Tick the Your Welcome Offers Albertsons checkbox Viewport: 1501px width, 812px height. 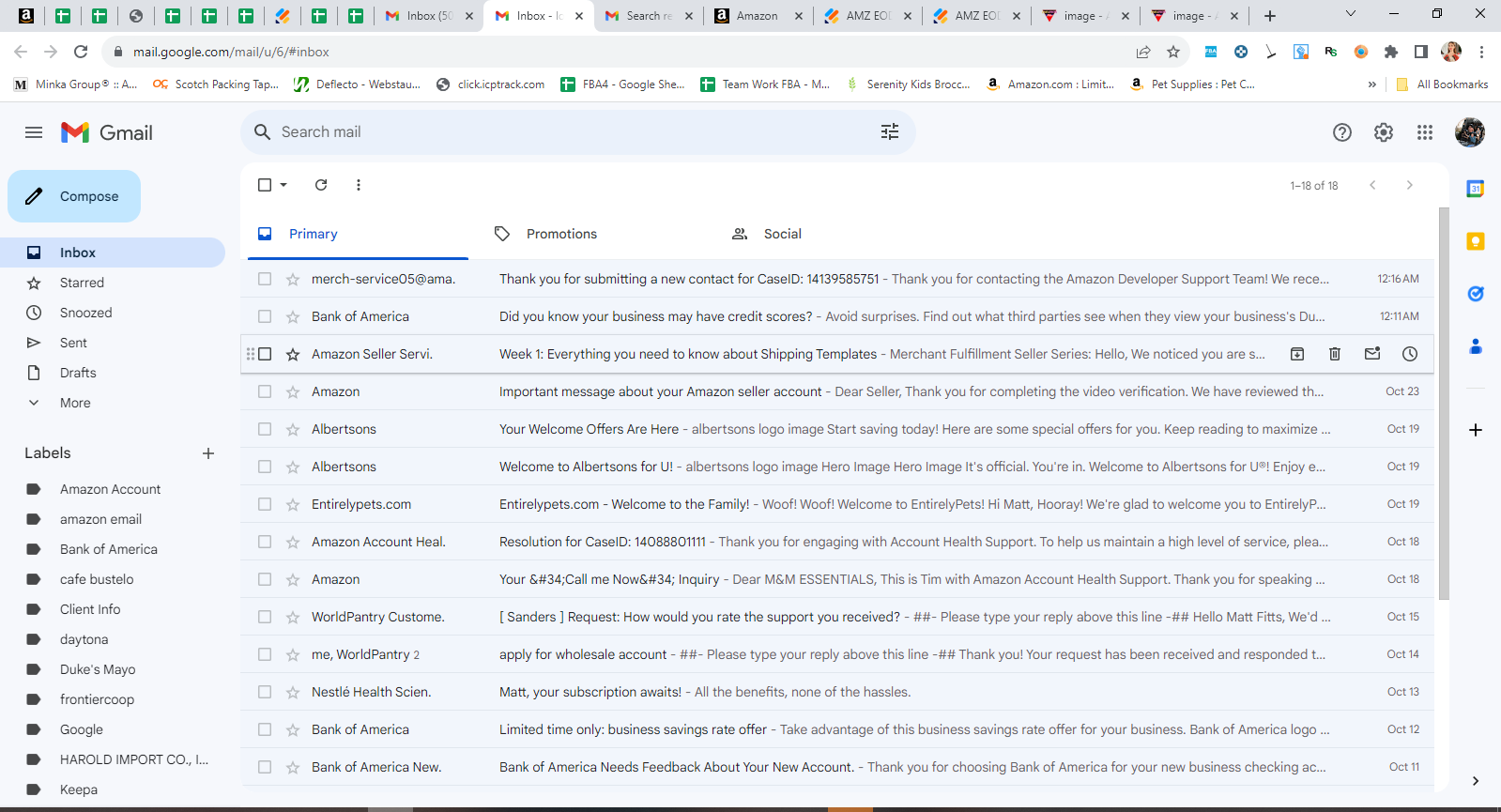pos(265,429)
